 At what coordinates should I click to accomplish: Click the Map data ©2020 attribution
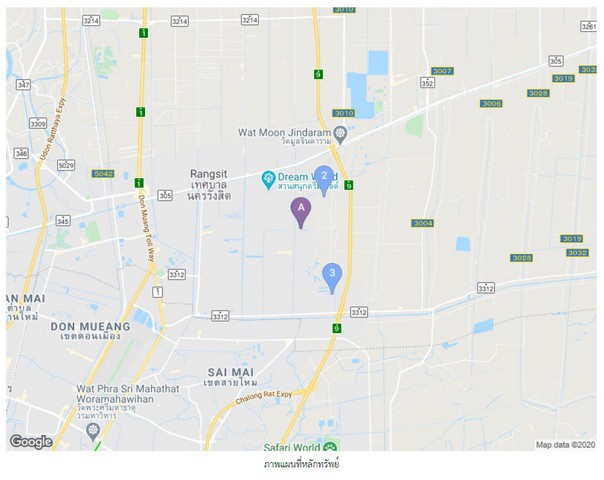(x=565, y=445)
